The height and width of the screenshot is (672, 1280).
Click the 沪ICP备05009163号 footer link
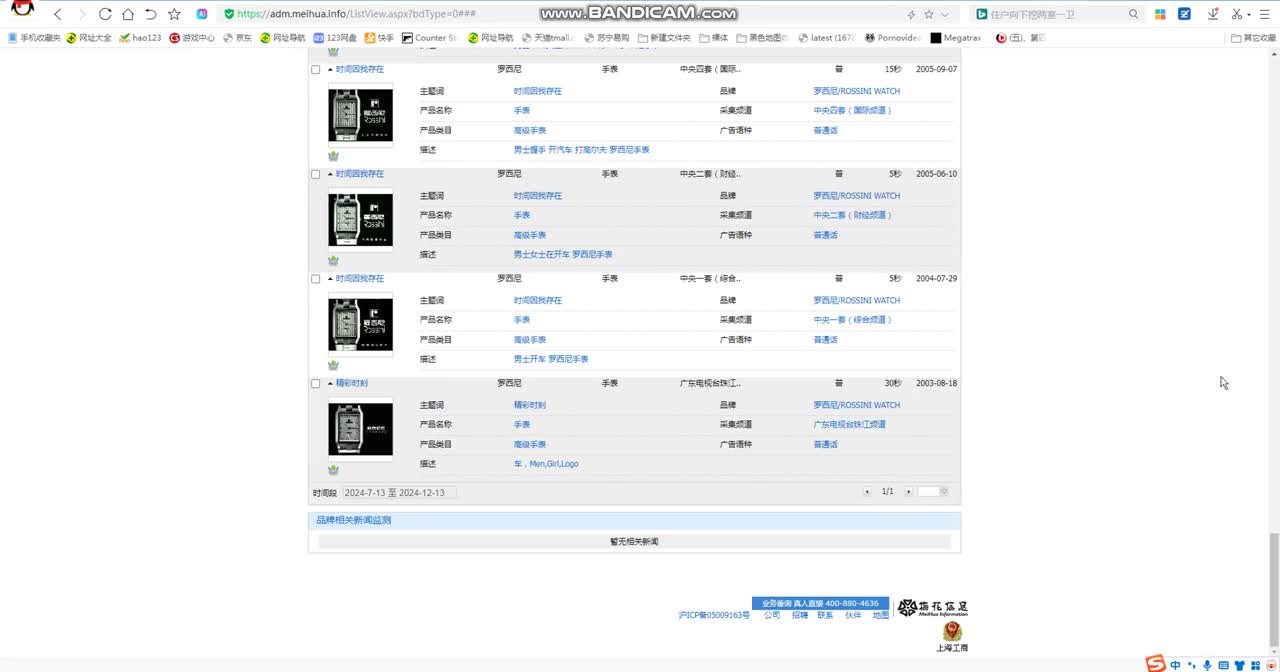click(x=714, y=616)
